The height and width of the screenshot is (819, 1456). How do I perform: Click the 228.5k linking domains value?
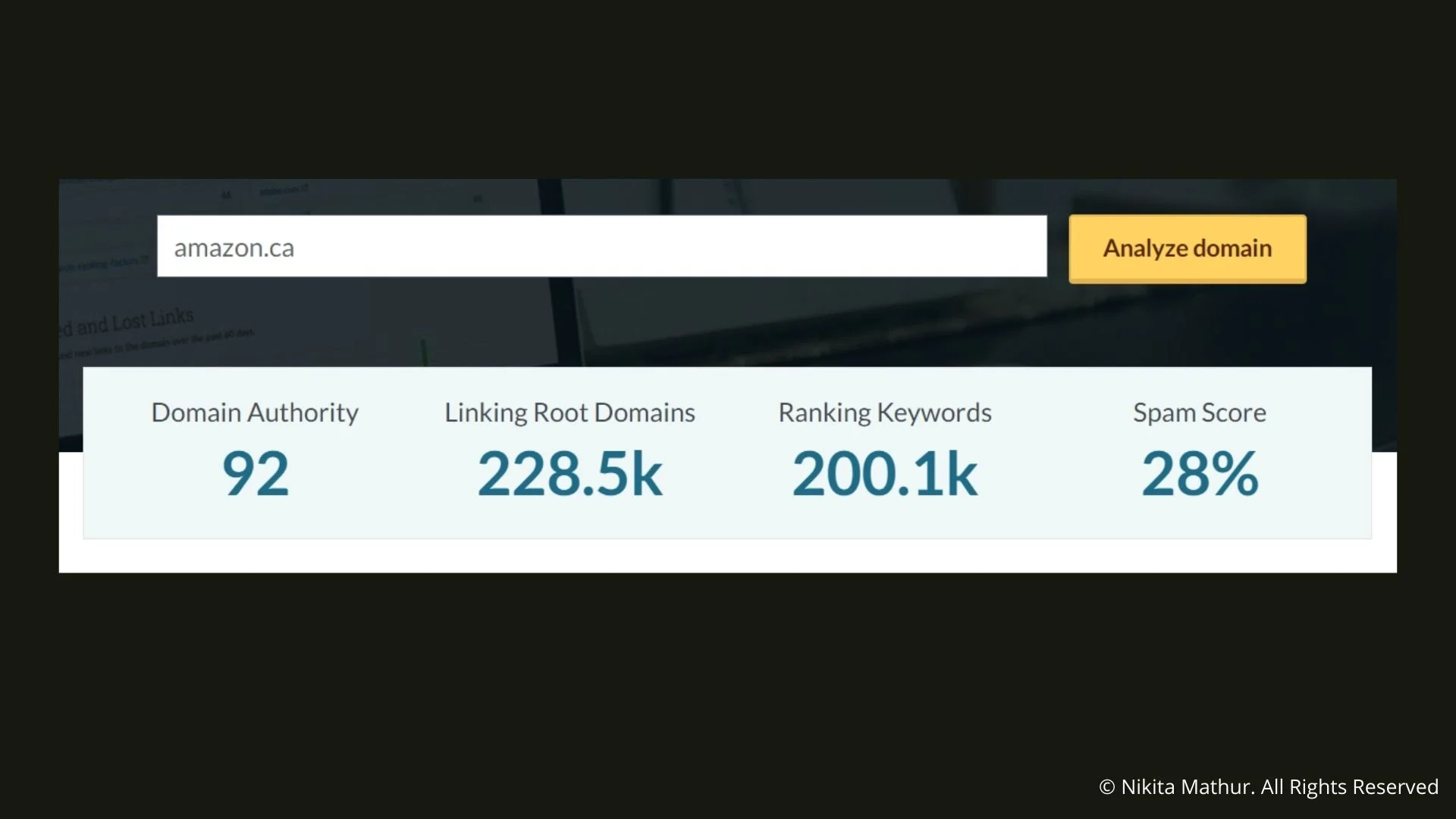pyautogui.click(x=570, y=474)
